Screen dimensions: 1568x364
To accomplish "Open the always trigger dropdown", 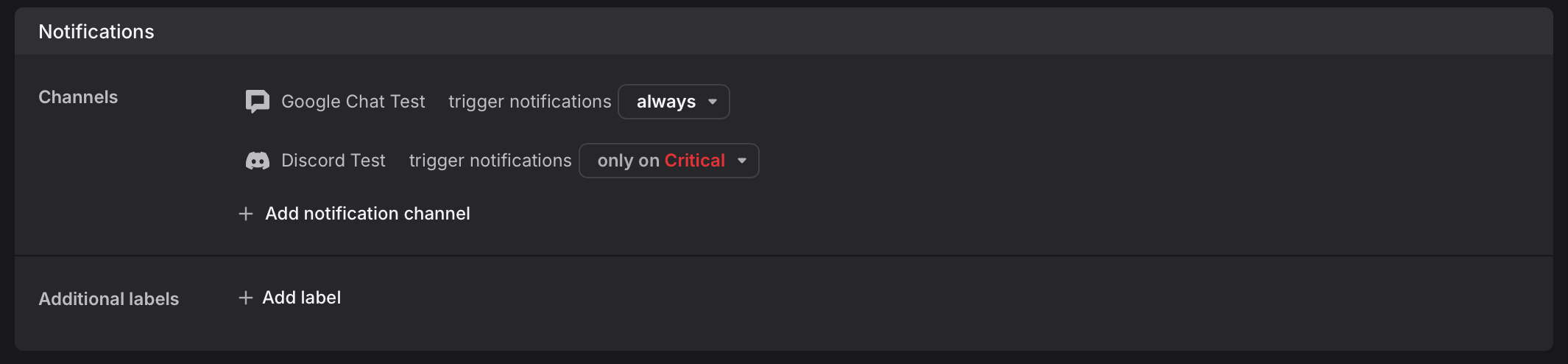I will pyautogui.click(x=674, y=102).
